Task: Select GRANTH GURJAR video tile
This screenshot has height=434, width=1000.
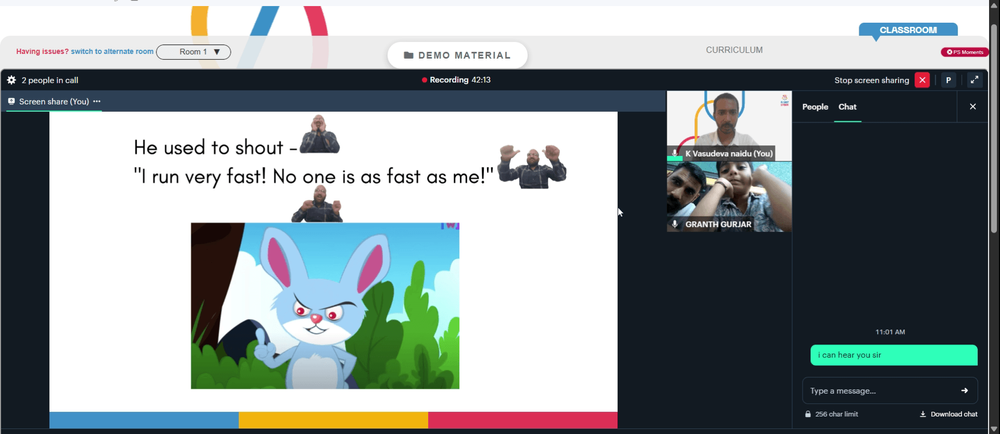Action: (x=729, y=196)
